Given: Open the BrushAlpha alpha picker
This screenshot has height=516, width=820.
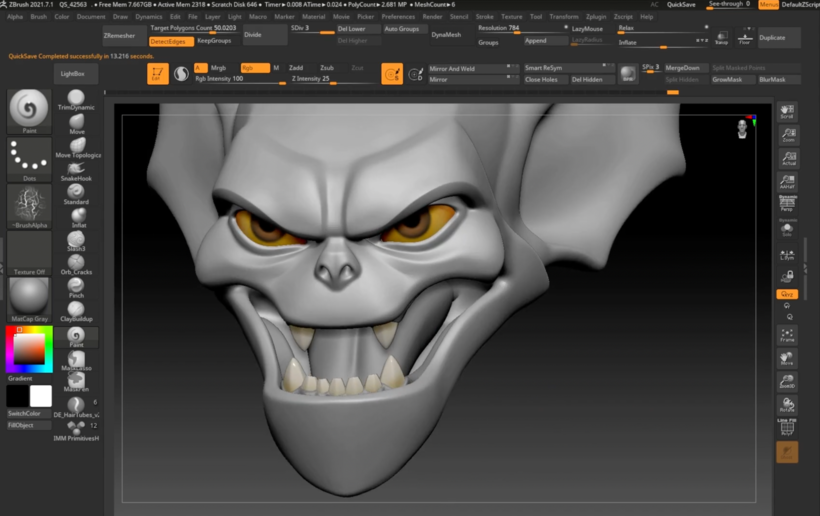Looking at the screenshot, I should click(29, 207).
